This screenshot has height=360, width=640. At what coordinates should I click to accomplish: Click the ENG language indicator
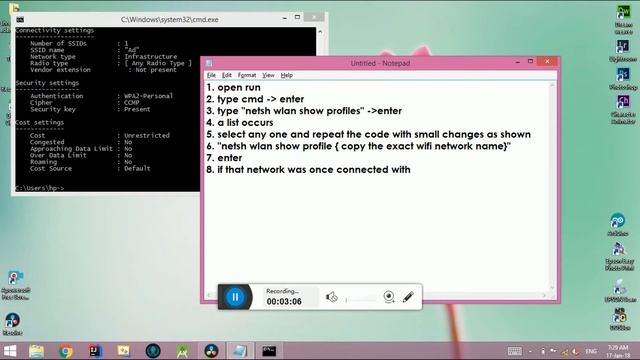coord(591,351)
